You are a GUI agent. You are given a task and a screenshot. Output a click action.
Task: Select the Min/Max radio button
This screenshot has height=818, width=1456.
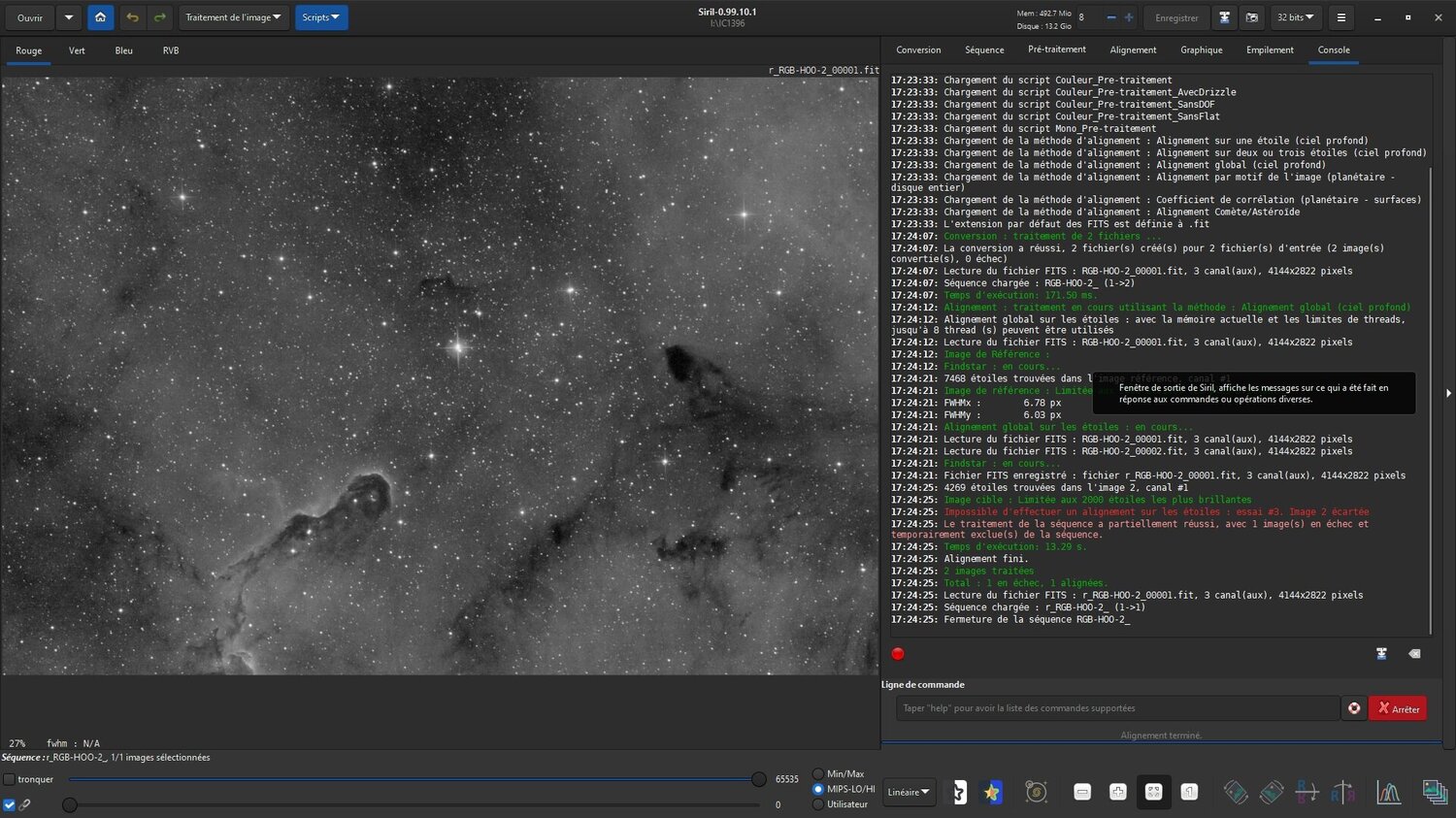coord(818,774)
